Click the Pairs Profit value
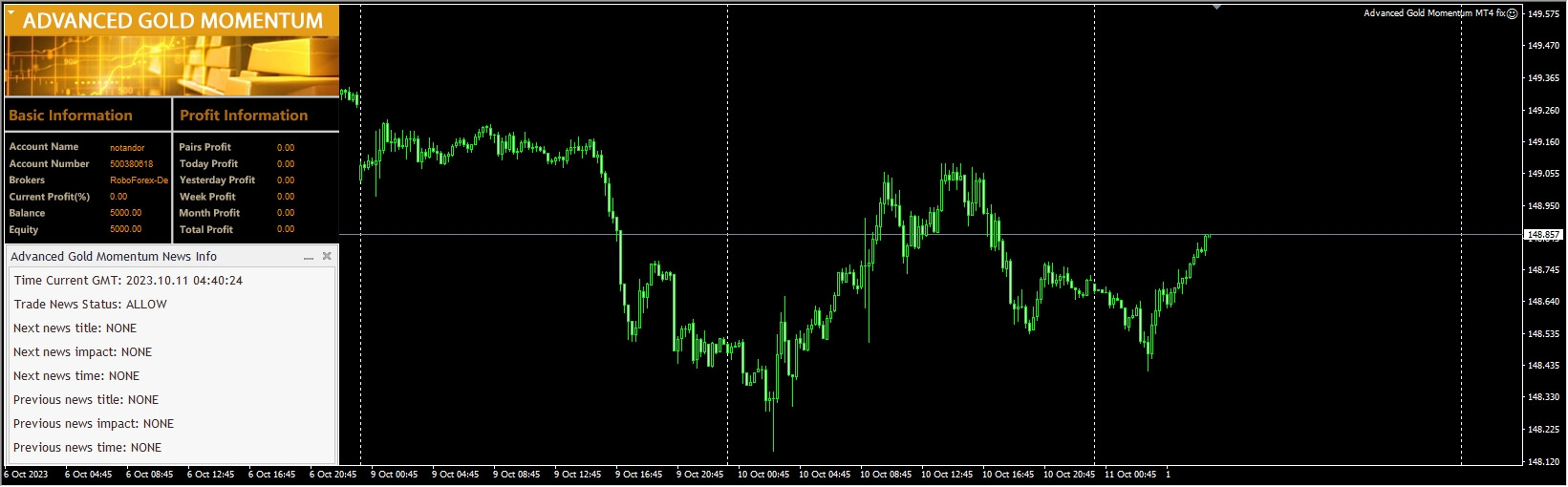 pyautogui.click(x=286, y=148)
